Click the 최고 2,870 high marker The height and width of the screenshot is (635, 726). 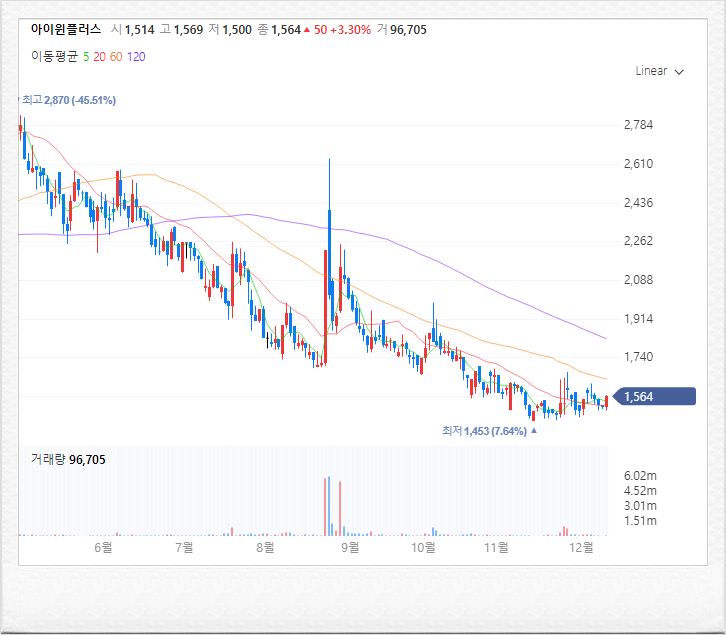(69, 100)
